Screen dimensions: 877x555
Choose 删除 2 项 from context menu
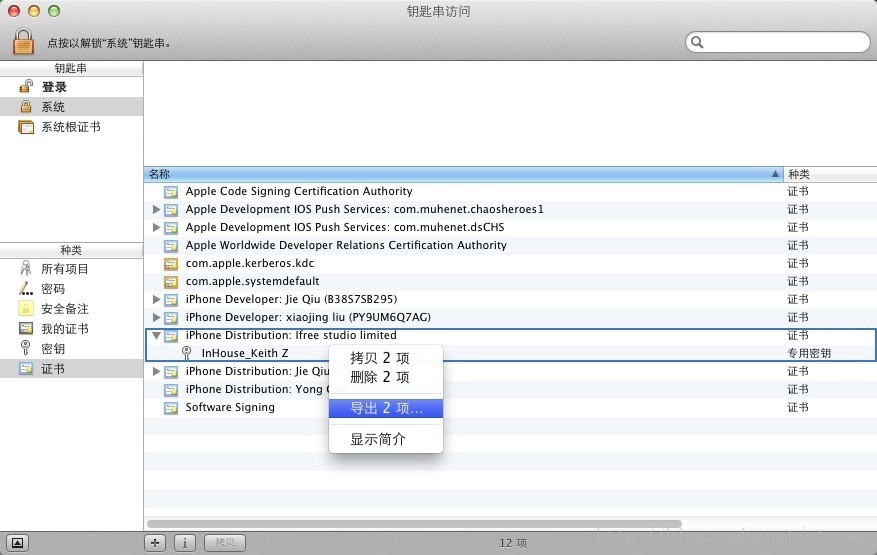pos(386,377)
